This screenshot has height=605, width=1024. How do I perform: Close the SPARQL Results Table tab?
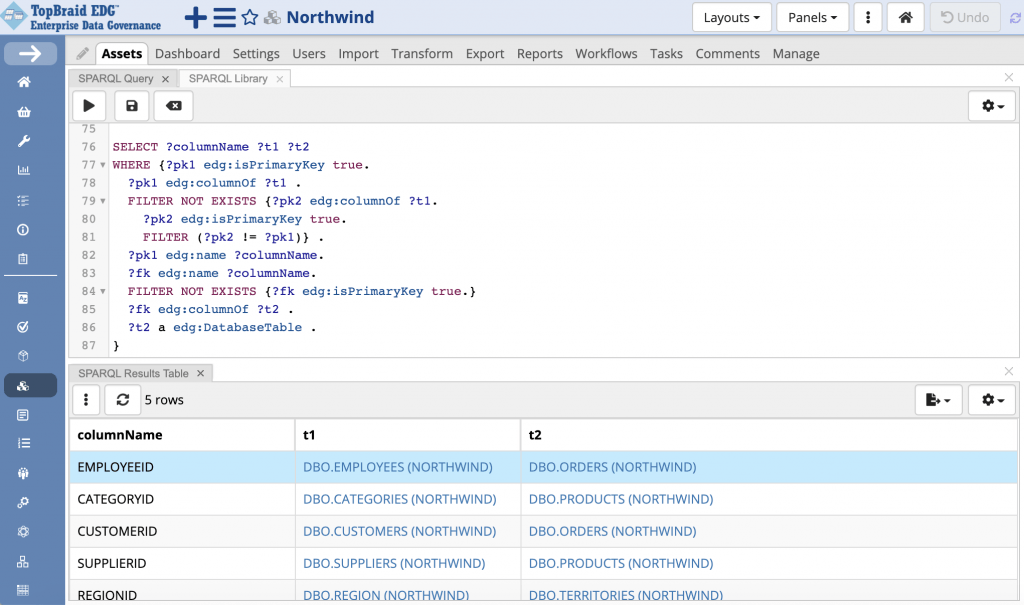(x=200, y=373)
